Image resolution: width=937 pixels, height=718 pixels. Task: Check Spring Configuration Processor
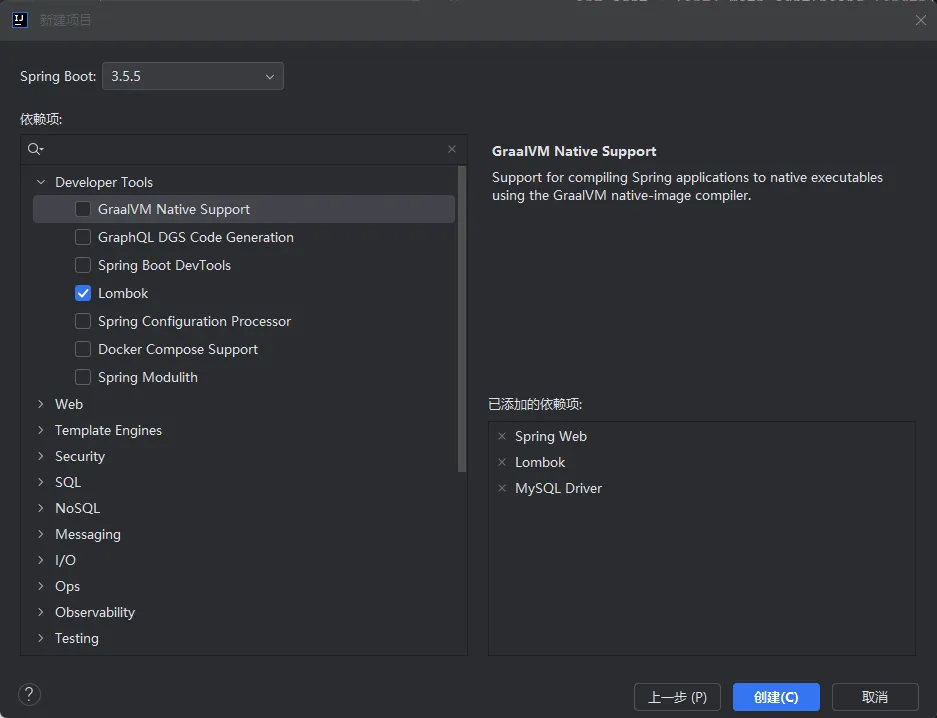point(83,321)
